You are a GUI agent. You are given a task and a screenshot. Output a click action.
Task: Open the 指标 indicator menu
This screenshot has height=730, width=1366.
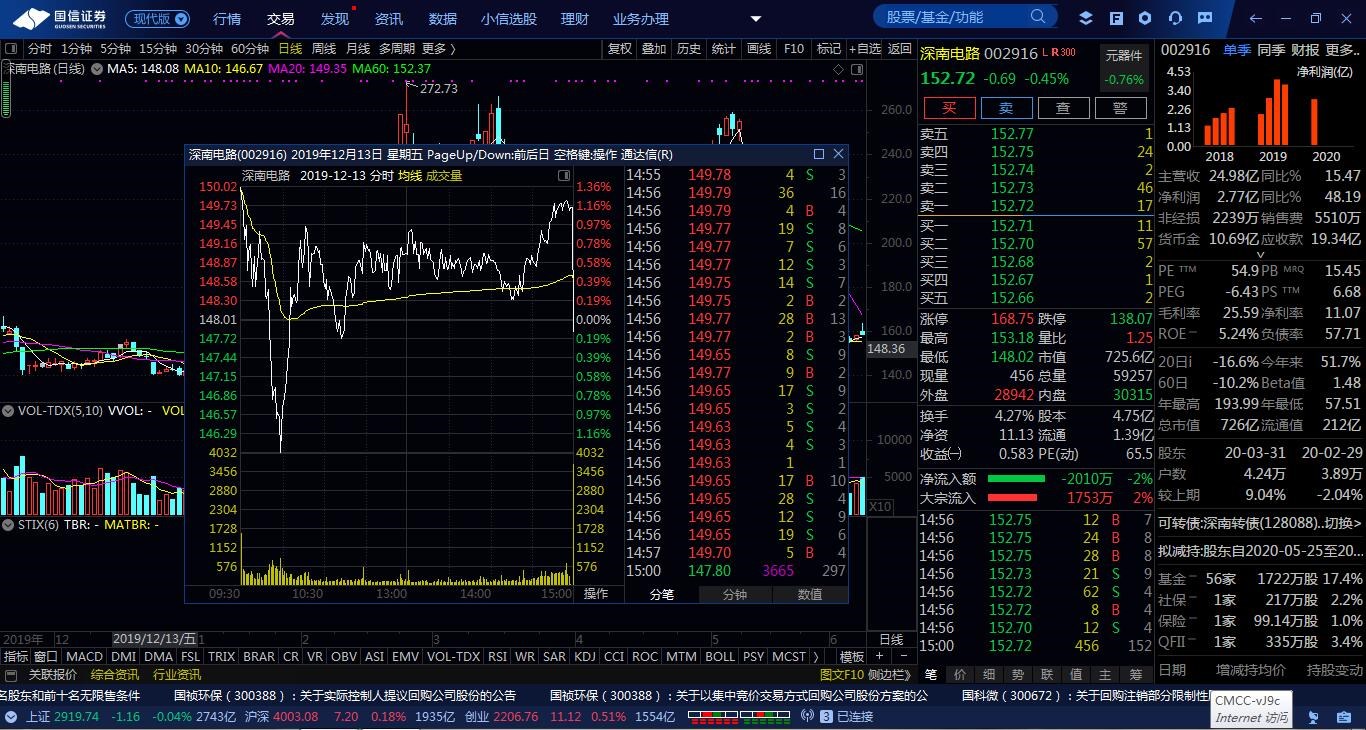(15, 656)
